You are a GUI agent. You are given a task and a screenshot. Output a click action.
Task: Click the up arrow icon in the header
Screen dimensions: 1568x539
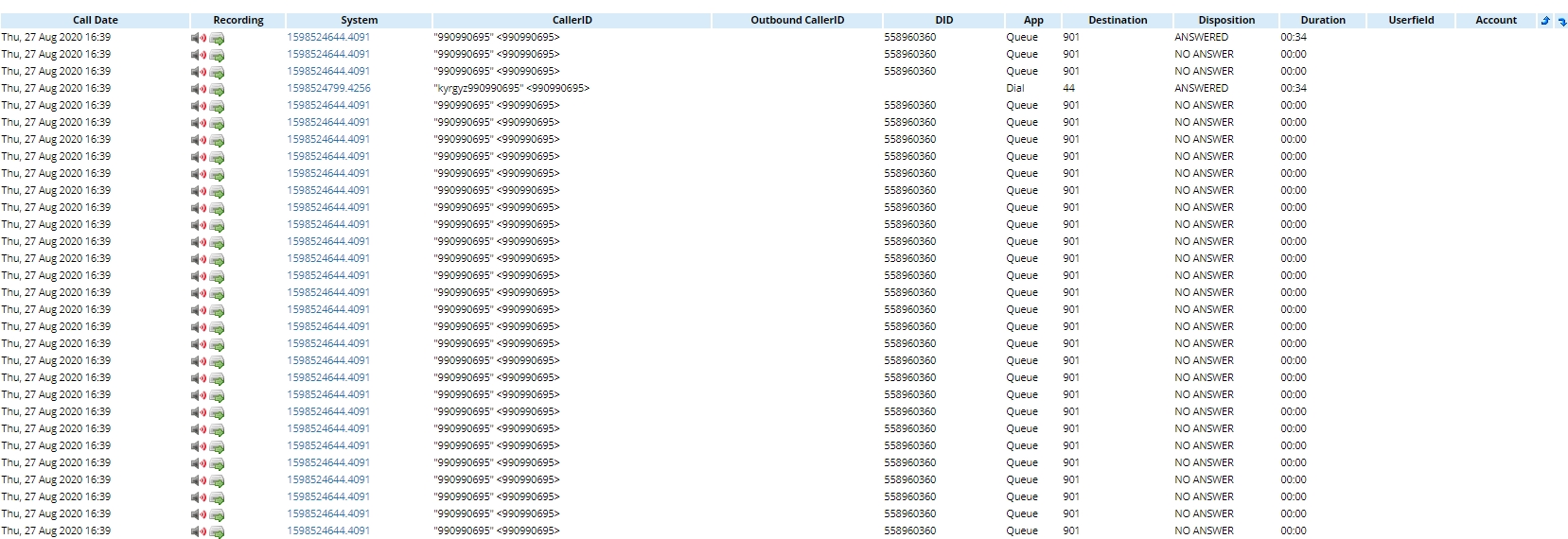click(1545, 21)
